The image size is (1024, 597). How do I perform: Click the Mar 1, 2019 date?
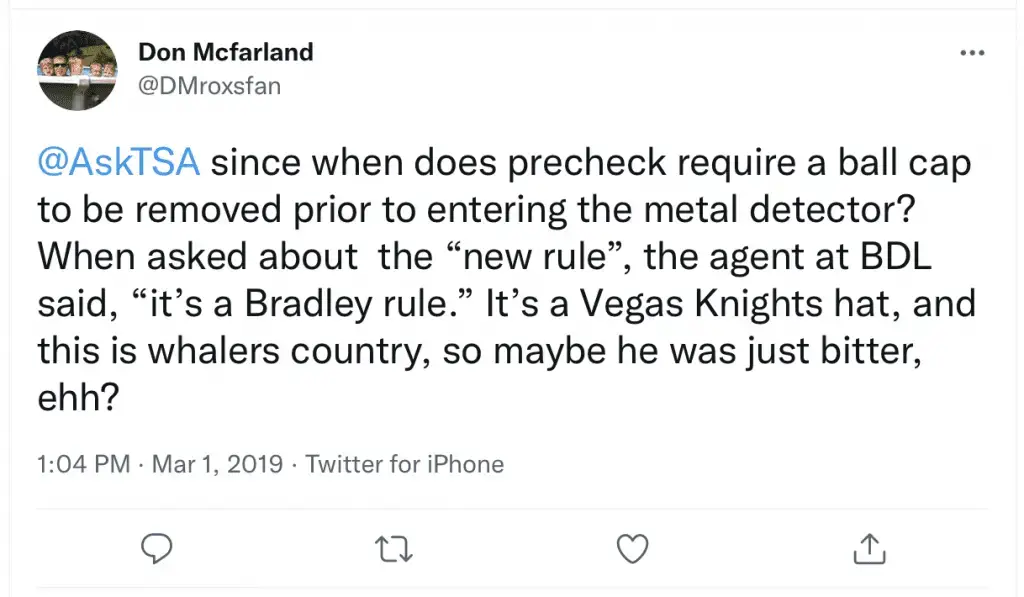[x=217, y=464]
